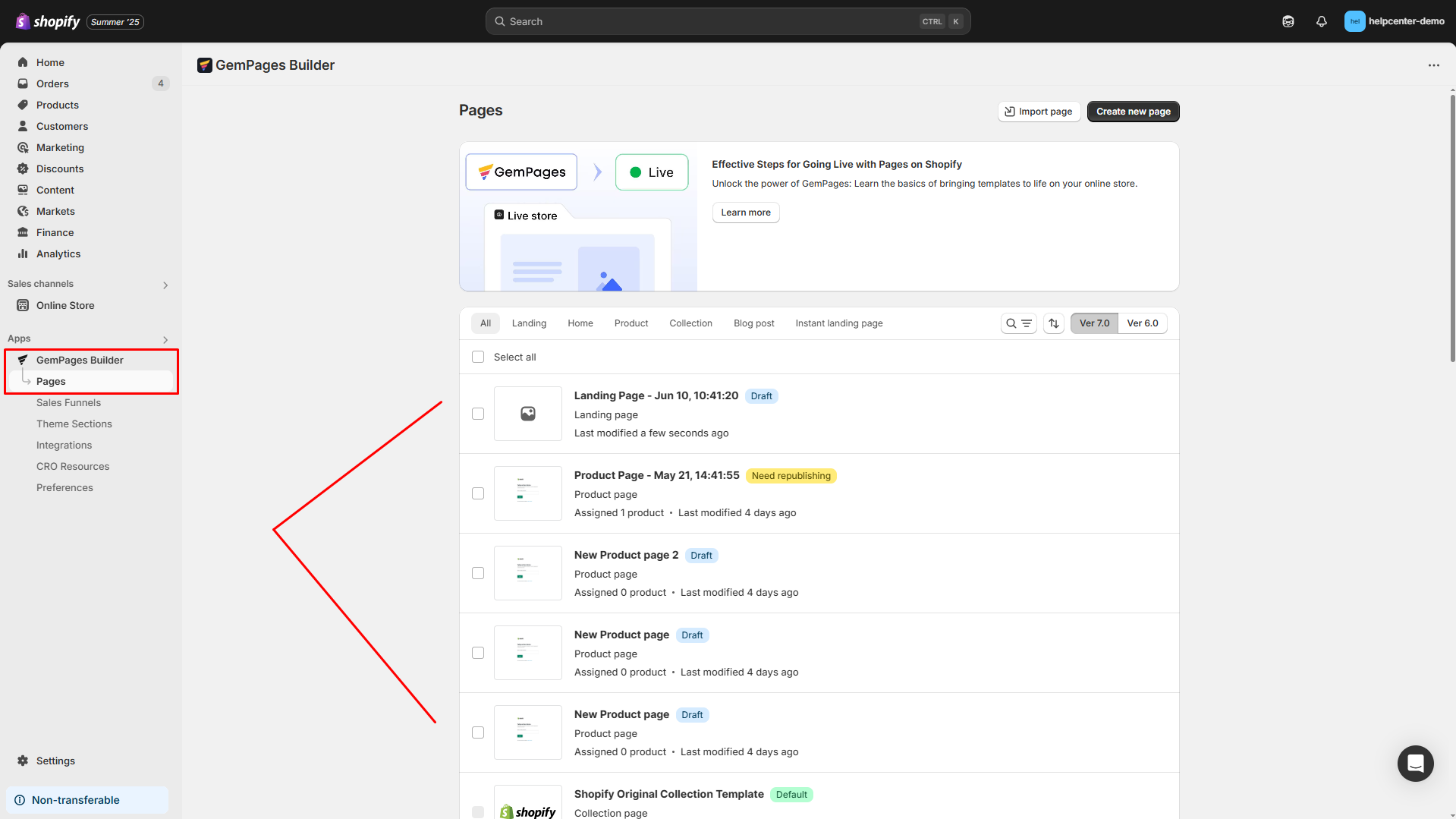This screenshot has width=1456, height=819.
Task: Check the Select all checkbox
Action: coord(478,357)
